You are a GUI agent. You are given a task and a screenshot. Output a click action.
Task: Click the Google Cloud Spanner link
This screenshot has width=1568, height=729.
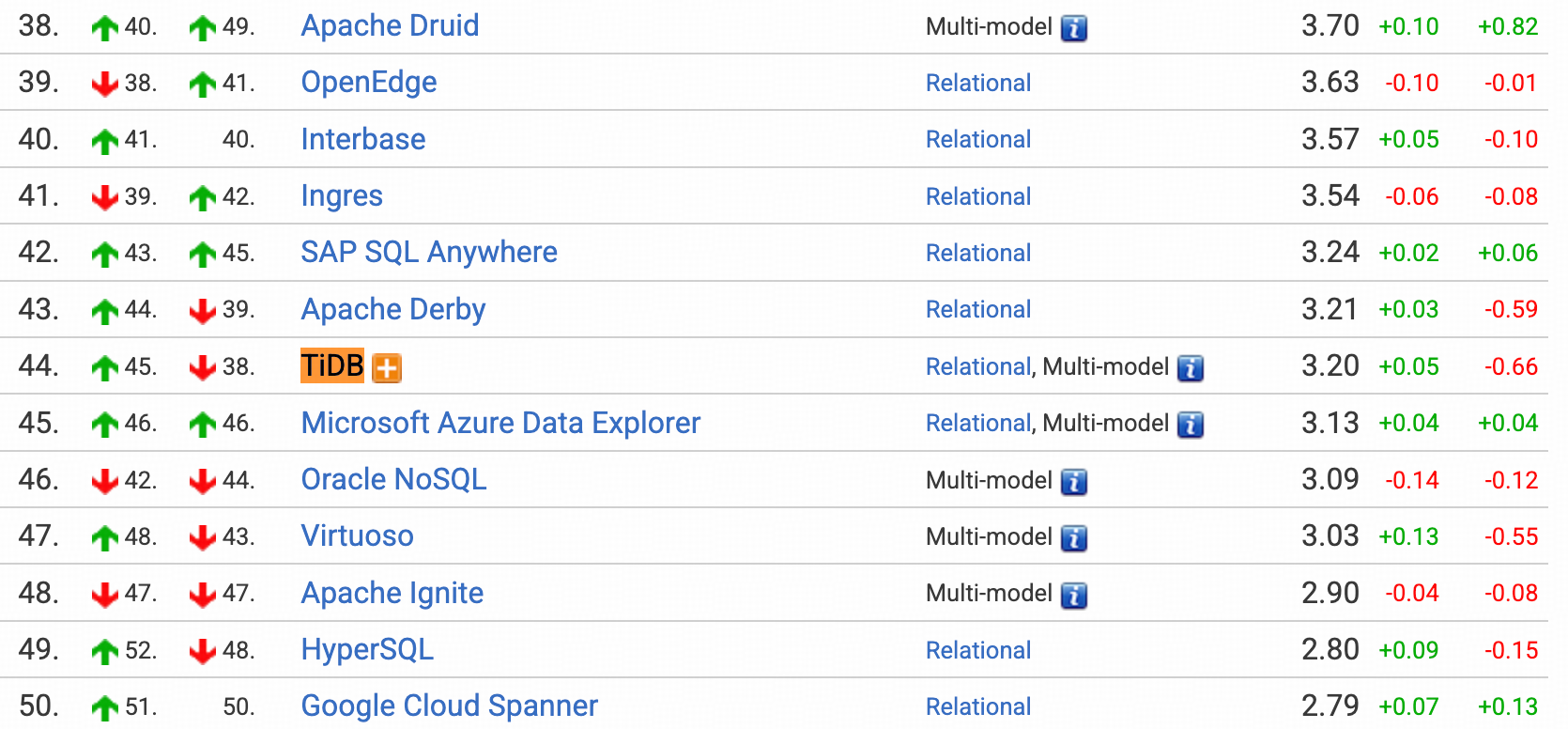(449, 706)
